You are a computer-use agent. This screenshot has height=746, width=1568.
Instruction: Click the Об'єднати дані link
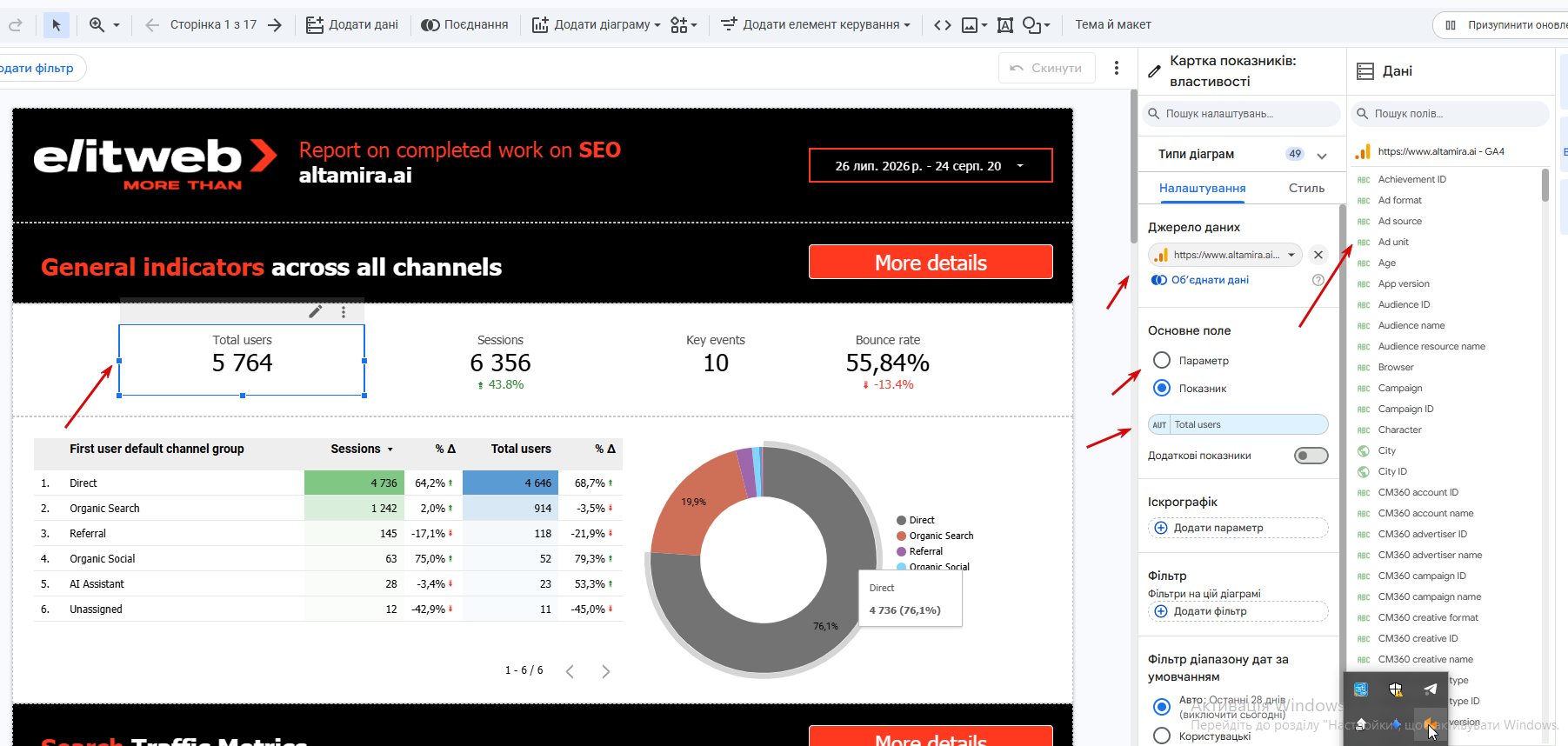click(x=1200, y=280)
